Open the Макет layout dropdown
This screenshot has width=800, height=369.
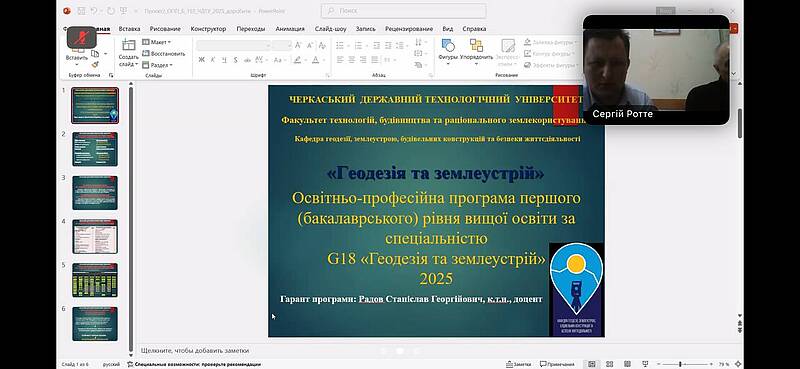tap(156, 42)
